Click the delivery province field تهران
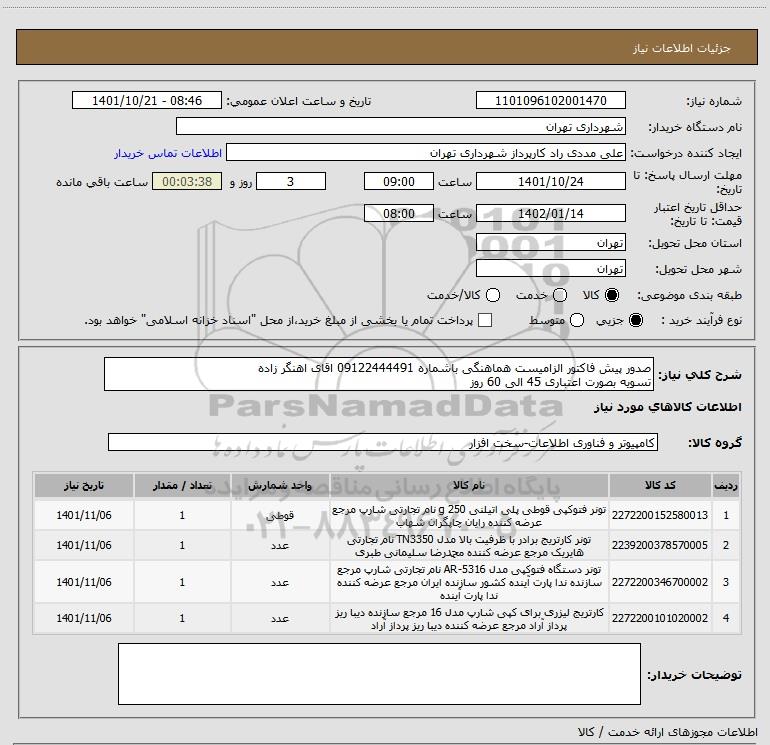The width and height of the screenshot is (770, 745). point(550,243)
